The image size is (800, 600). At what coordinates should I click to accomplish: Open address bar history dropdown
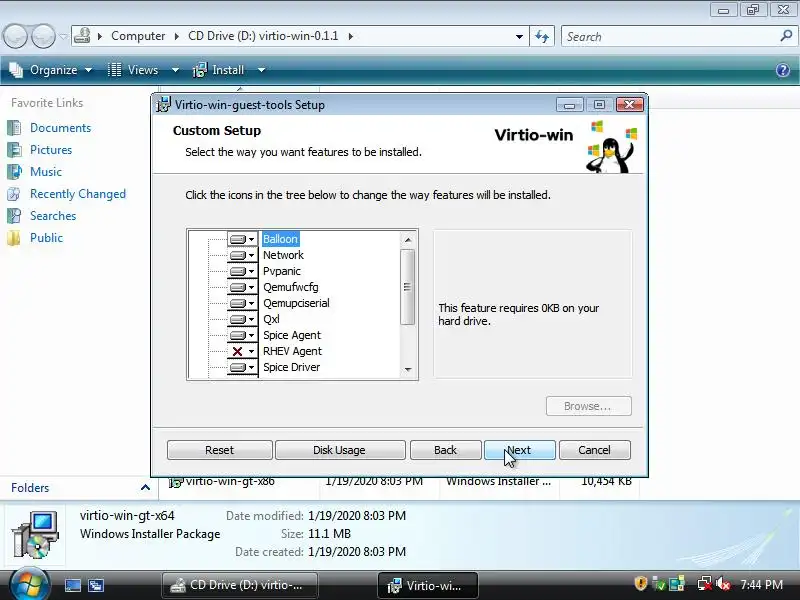pos(519,36)
